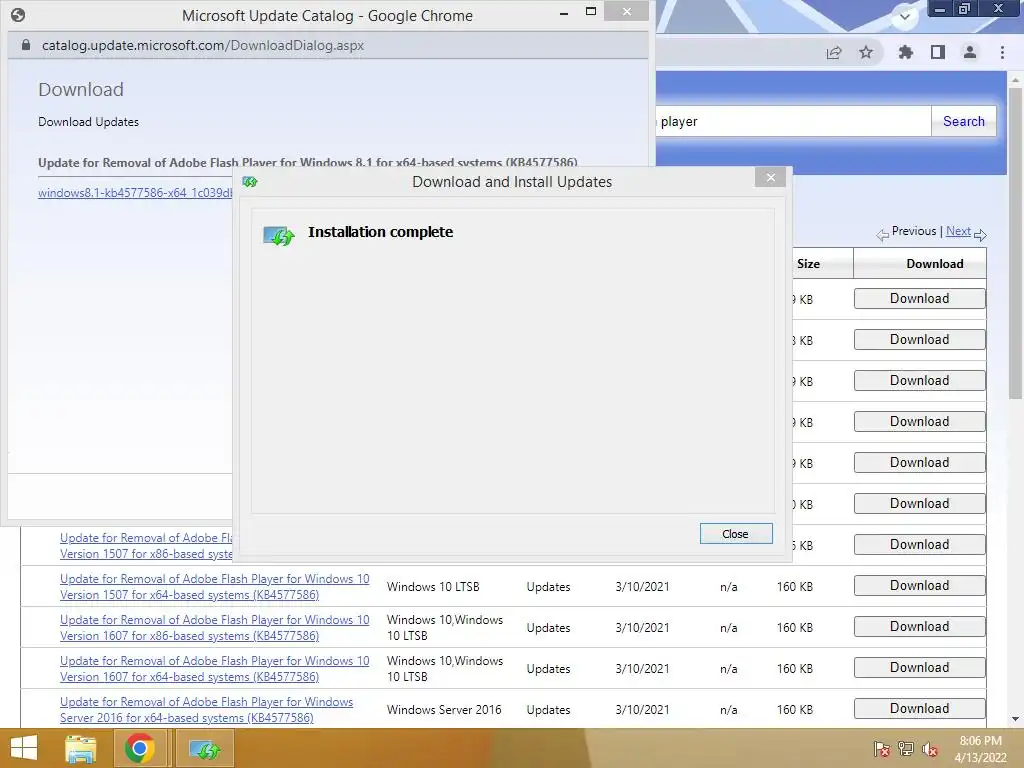Minimize the Microsoft Update Catalog popup window

pyautogui.click(x=564, y=12)
